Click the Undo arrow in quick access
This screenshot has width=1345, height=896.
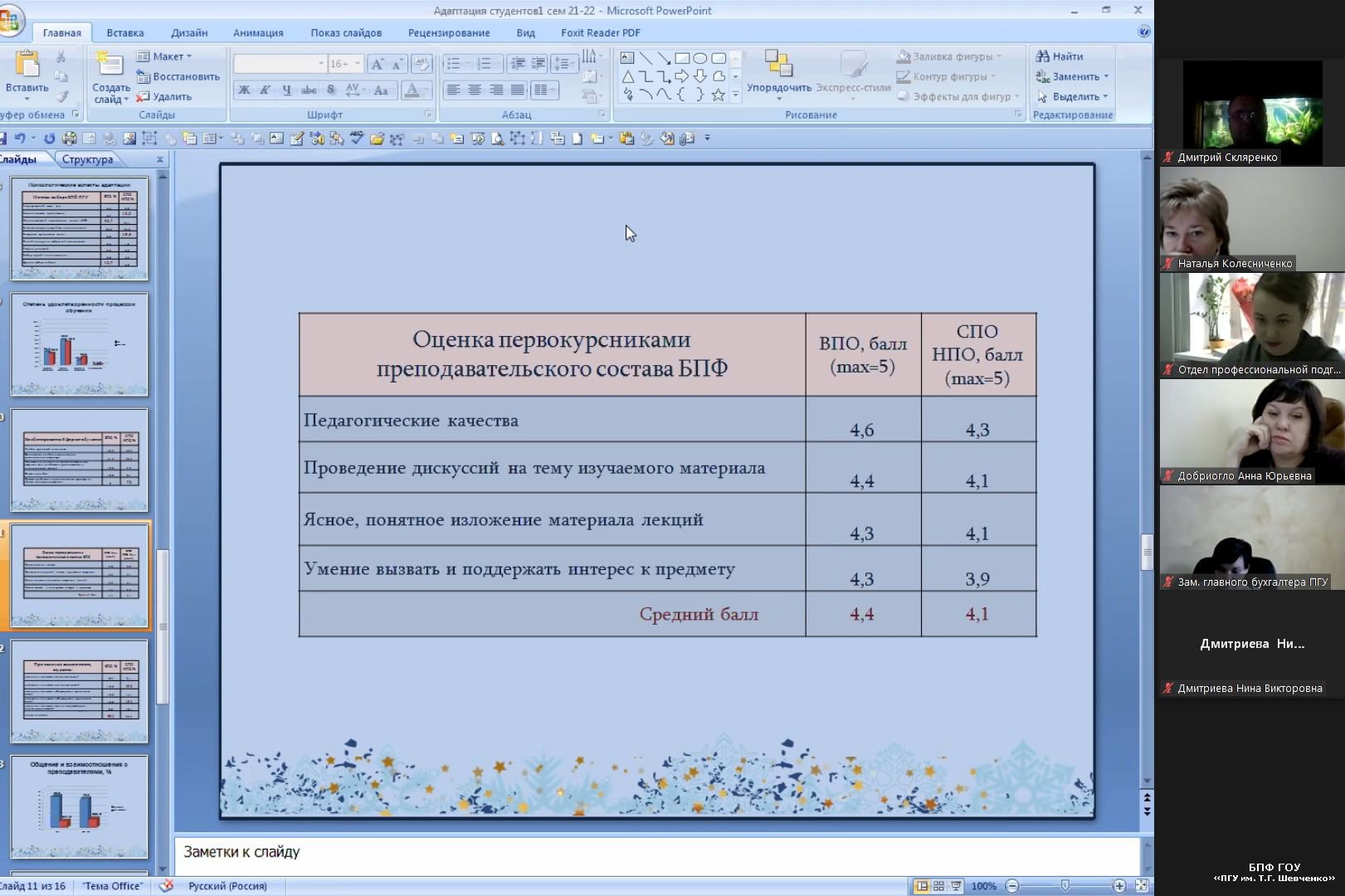coord(19,139)
